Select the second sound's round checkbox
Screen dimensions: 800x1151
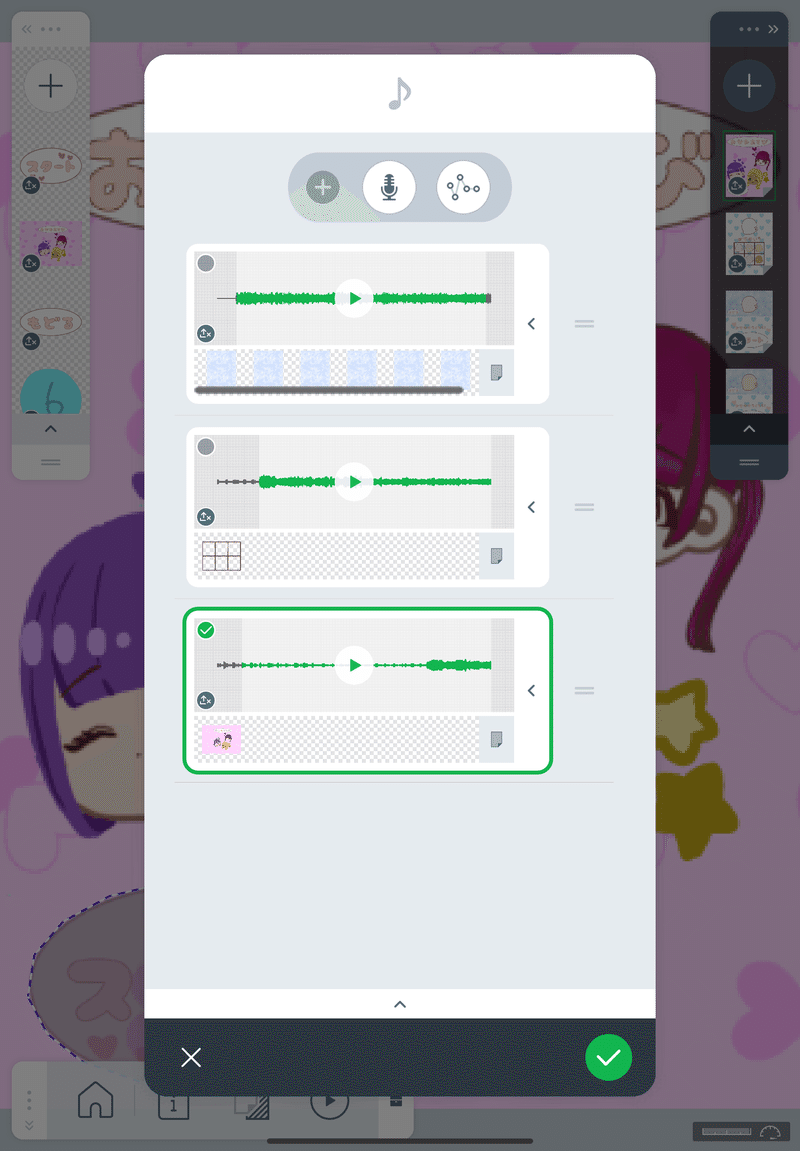click(206, 446)
